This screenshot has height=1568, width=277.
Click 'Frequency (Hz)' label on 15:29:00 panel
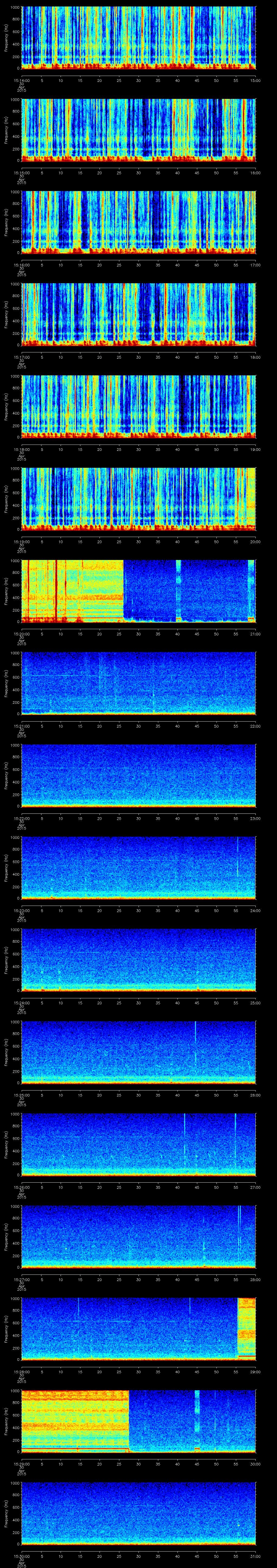point(6,1421)
